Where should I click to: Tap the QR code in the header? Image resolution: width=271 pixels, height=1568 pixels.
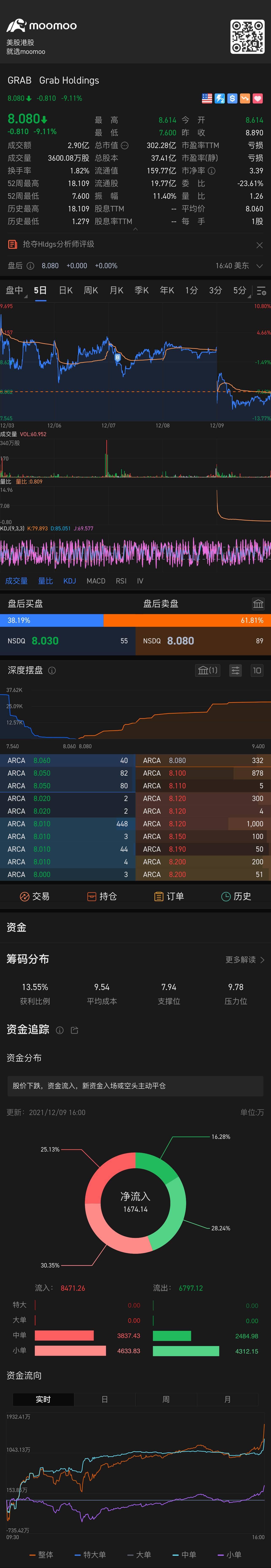coord(247,37)
